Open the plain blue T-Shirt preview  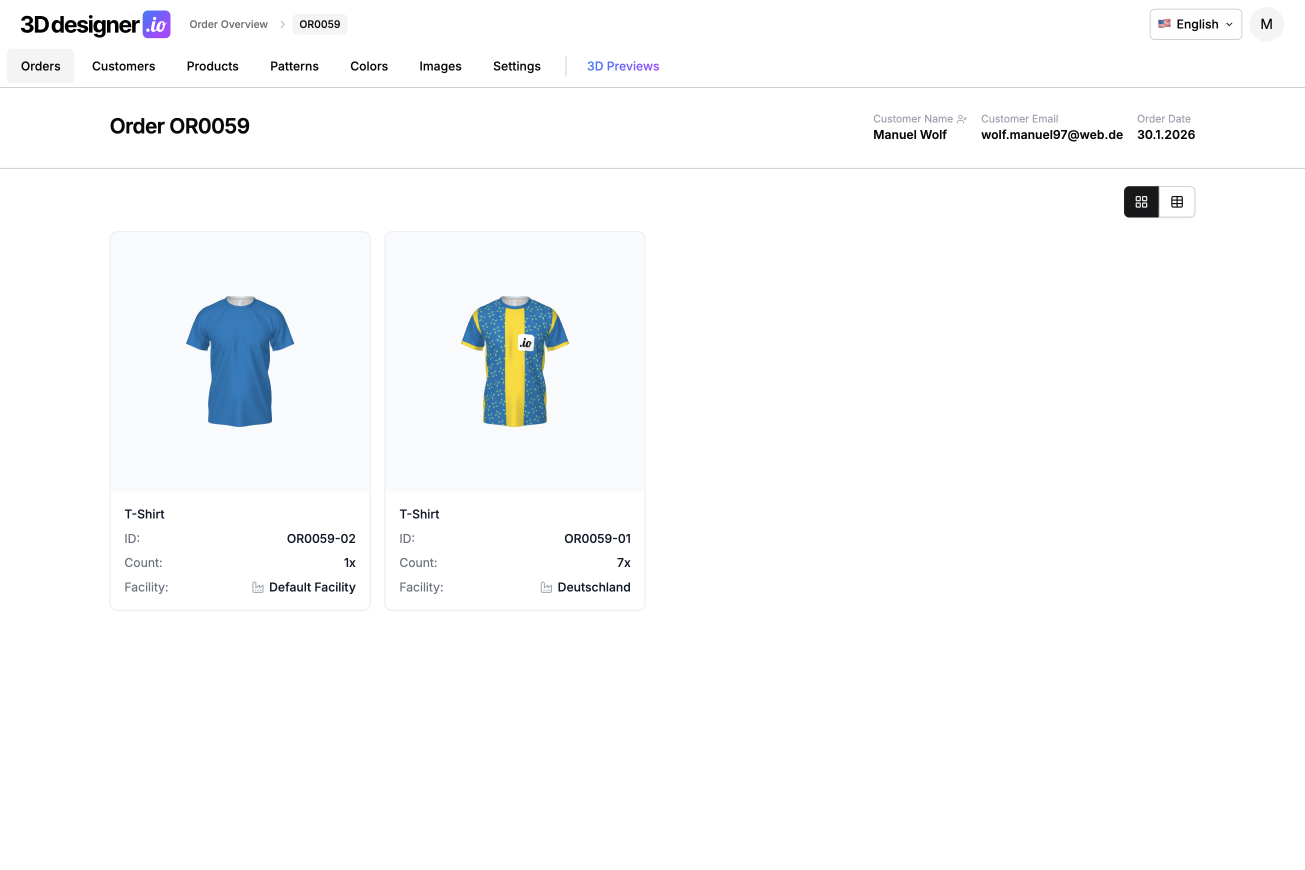[x=240, y=362]
